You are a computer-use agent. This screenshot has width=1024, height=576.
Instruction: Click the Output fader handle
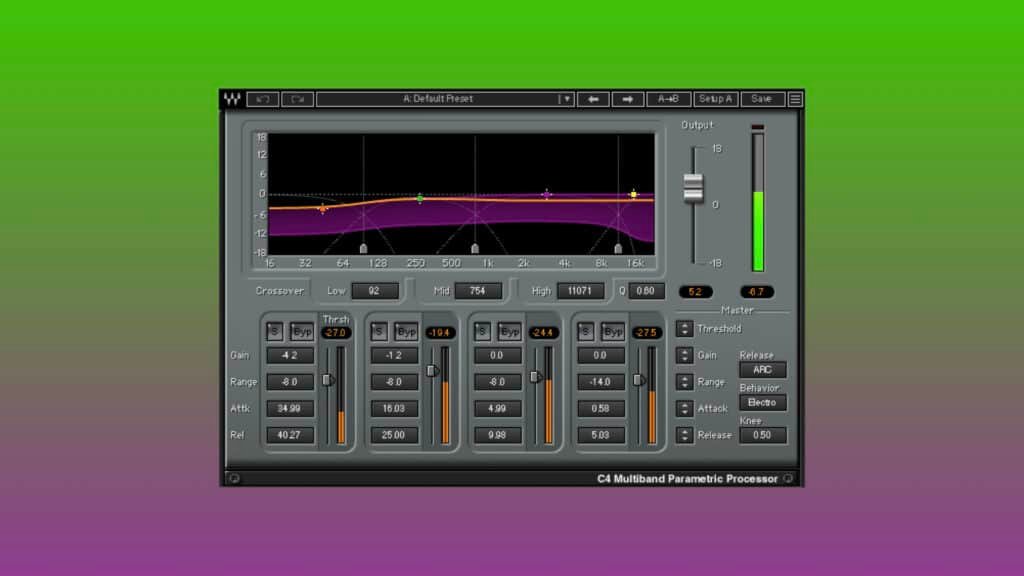coord(693,187)
